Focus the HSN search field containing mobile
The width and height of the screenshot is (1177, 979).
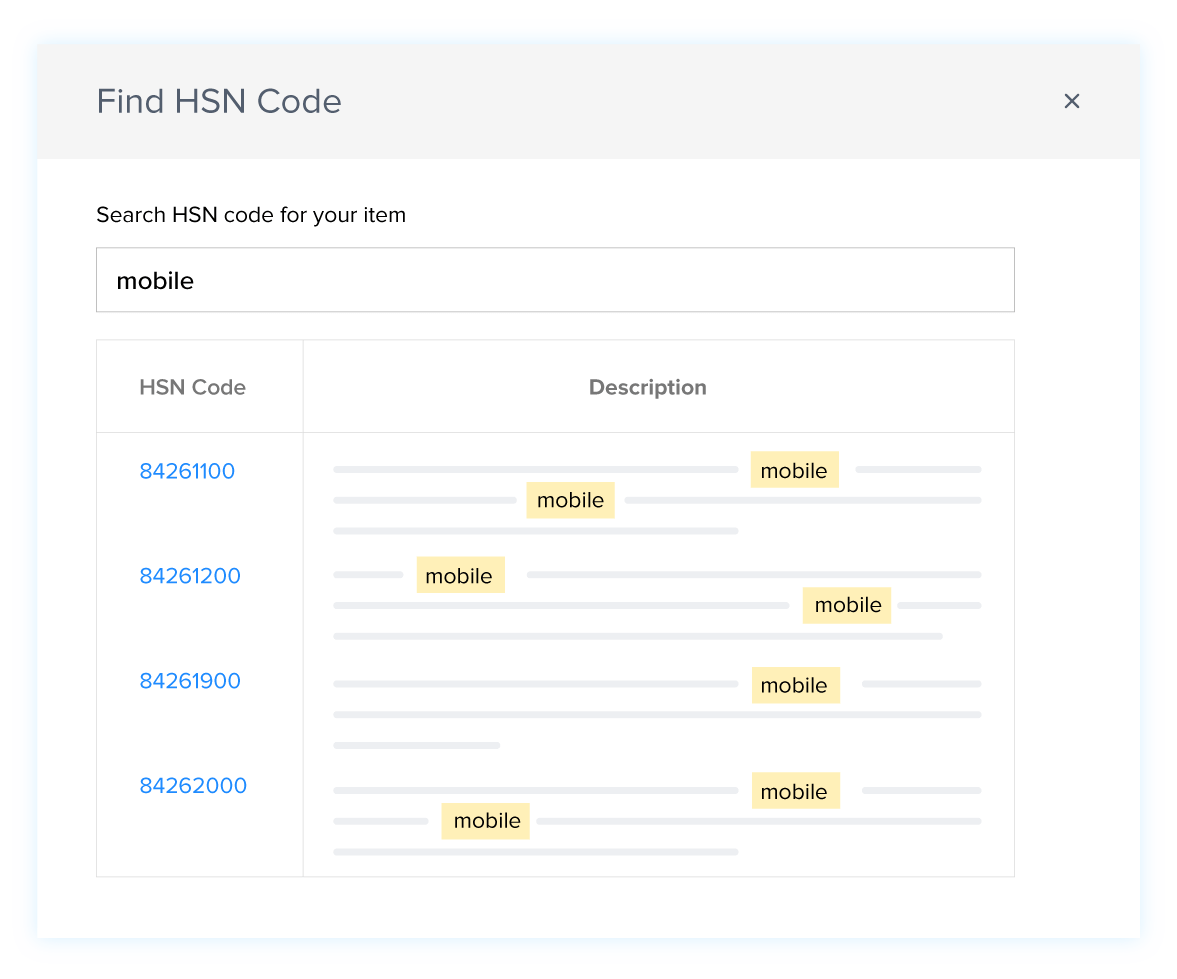(555, 280)
